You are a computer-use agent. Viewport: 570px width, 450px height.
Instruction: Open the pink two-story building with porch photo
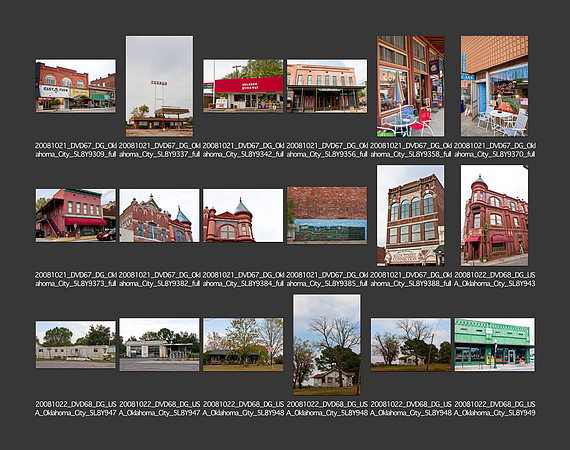click(x=327, y=86)
